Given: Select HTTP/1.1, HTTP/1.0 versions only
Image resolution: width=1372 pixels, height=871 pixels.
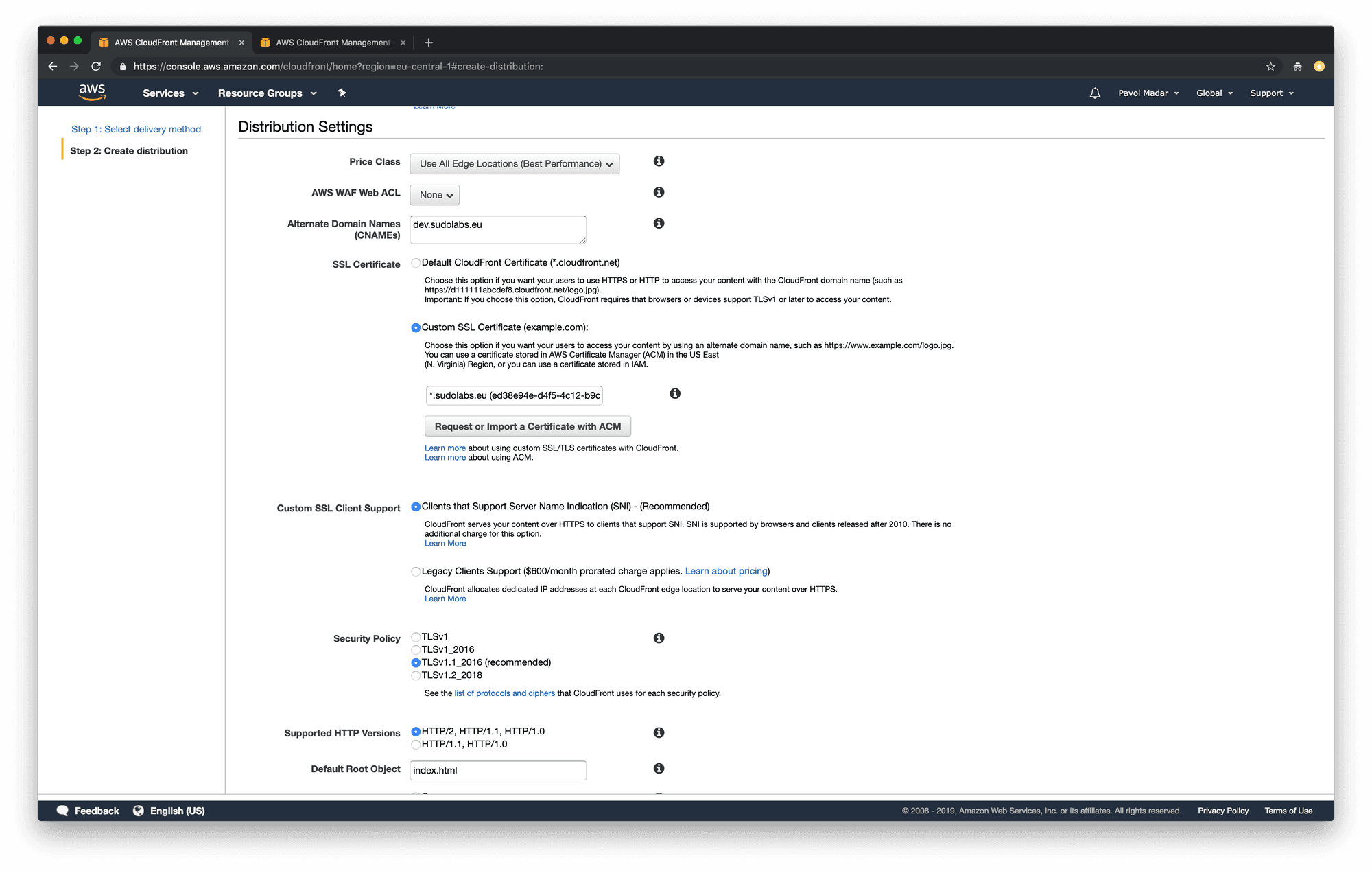Looking at the screenshot, I should [x=416, y=745].
